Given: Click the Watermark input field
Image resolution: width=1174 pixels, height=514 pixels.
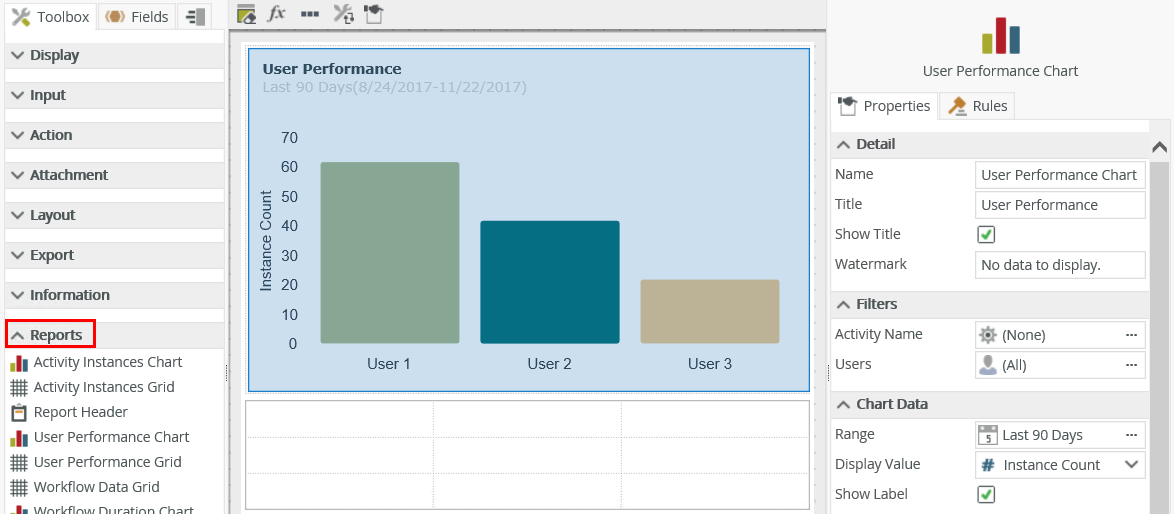Looking at the screenshot, I should coord(1060,265).
